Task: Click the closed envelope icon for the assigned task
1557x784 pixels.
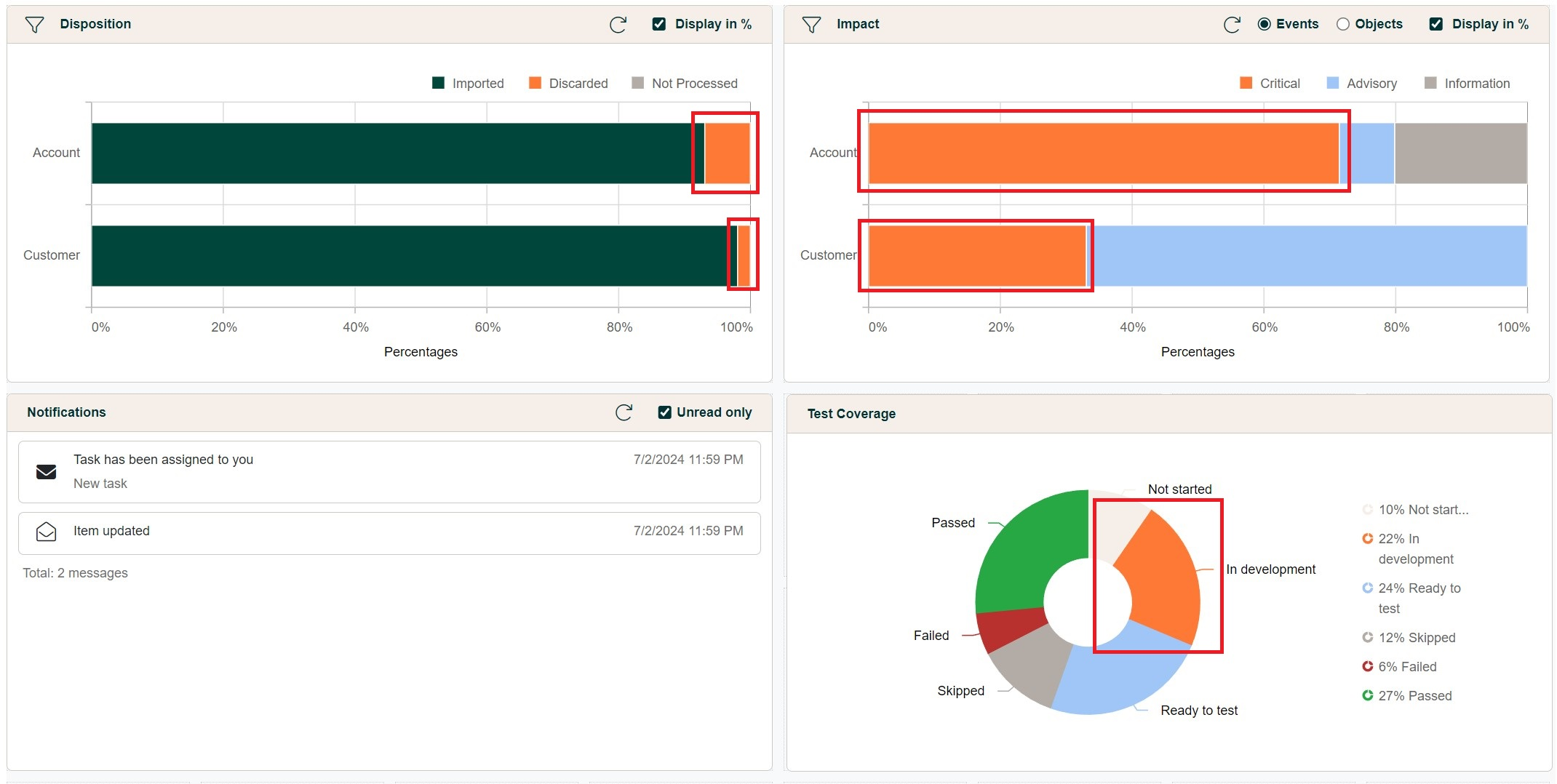Action: coord(47,472)
